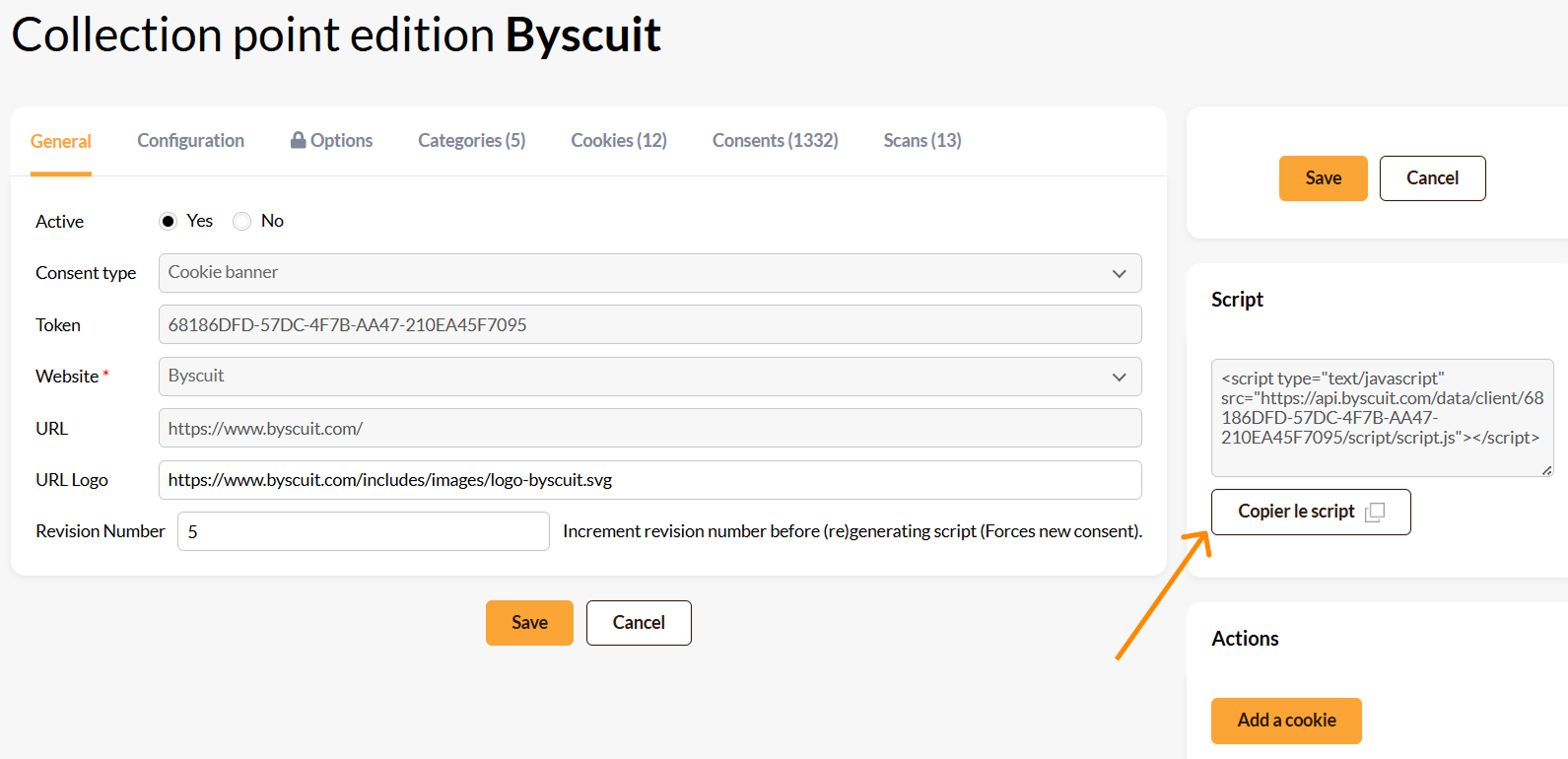Screen dimensions: 1568x759
Task: Click the resize handle of script textarea
Action: click(1546, 470)
